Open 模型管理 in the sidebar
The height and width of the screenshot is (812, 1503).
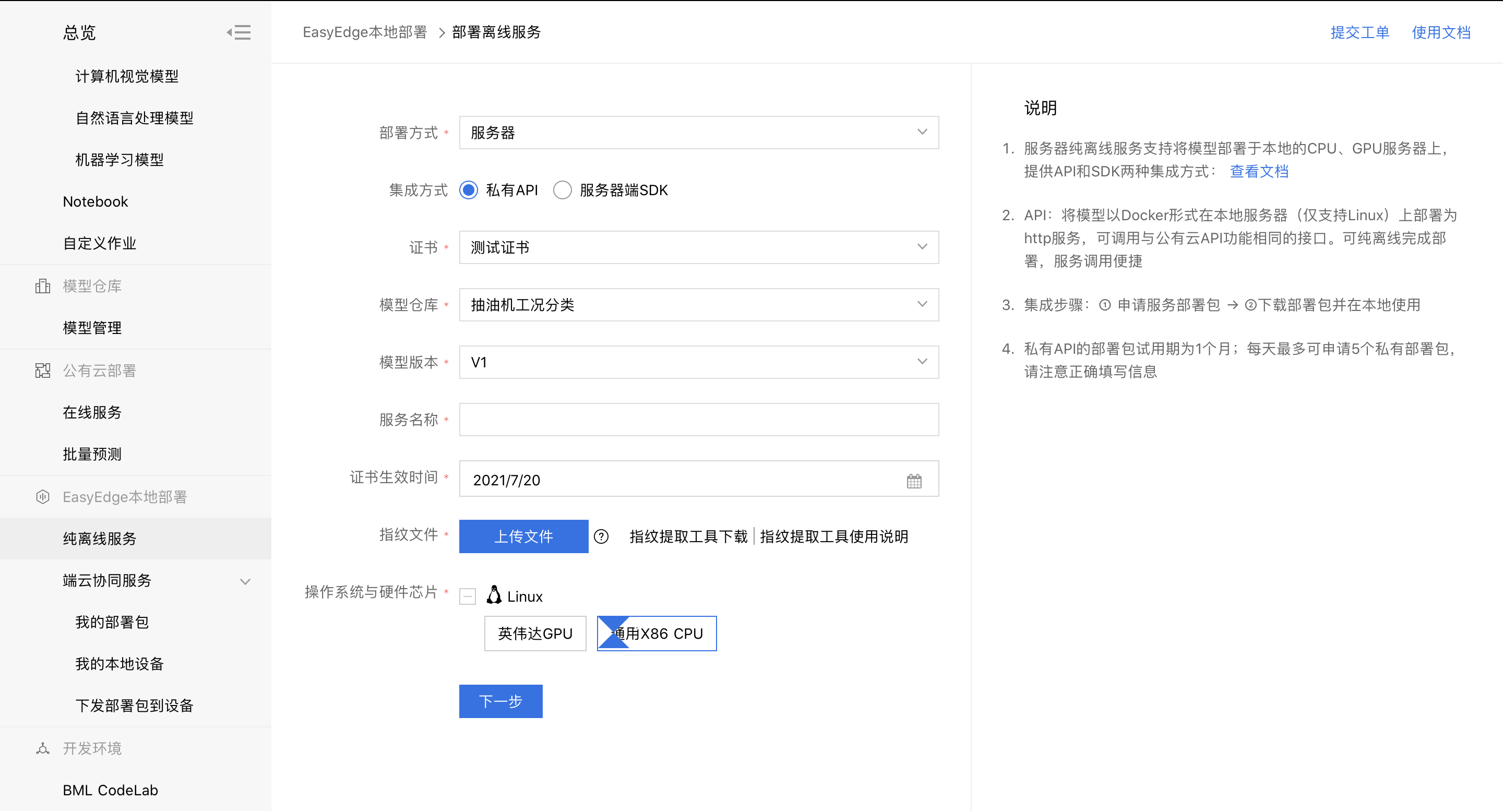[x=92, y=328]
